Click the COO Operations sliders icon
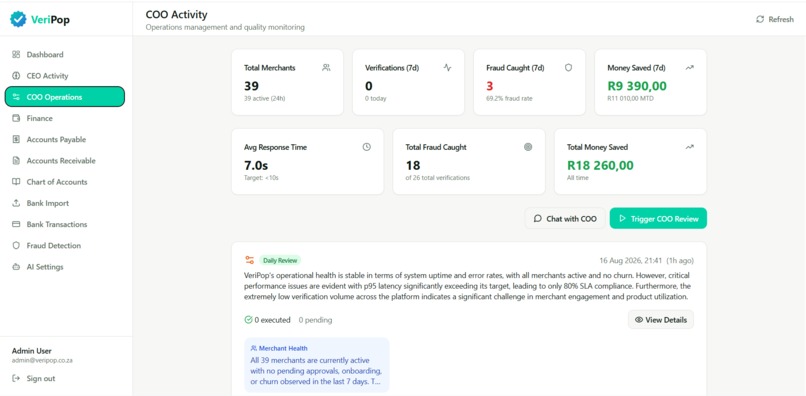Viewport: 806px width, 396px height. [x=16, y=97]
